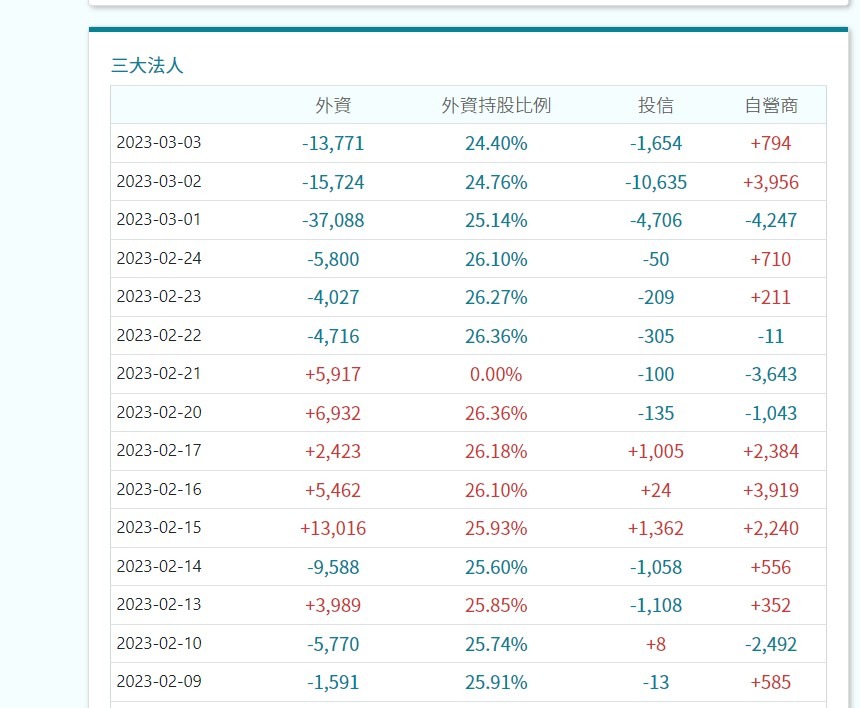Select the 外資持股比例 column header
The height and width of the screenshot is (708, 860).
click(x=496, y=105)
